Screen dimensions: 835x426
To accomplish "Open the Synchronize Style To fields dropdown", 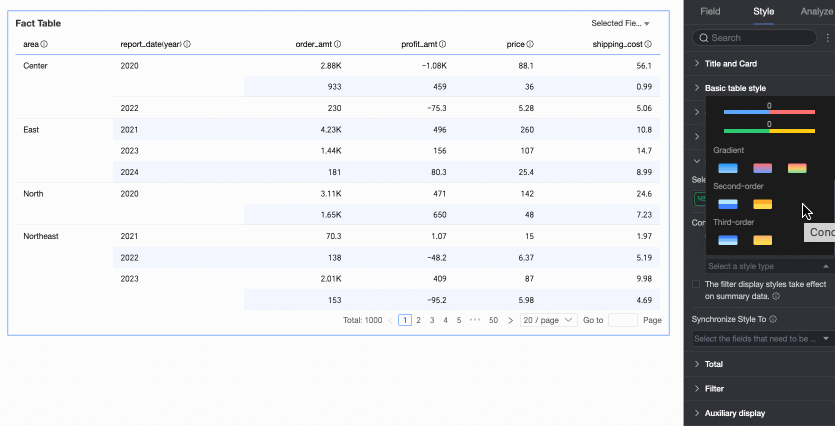I will coord(763,339).
